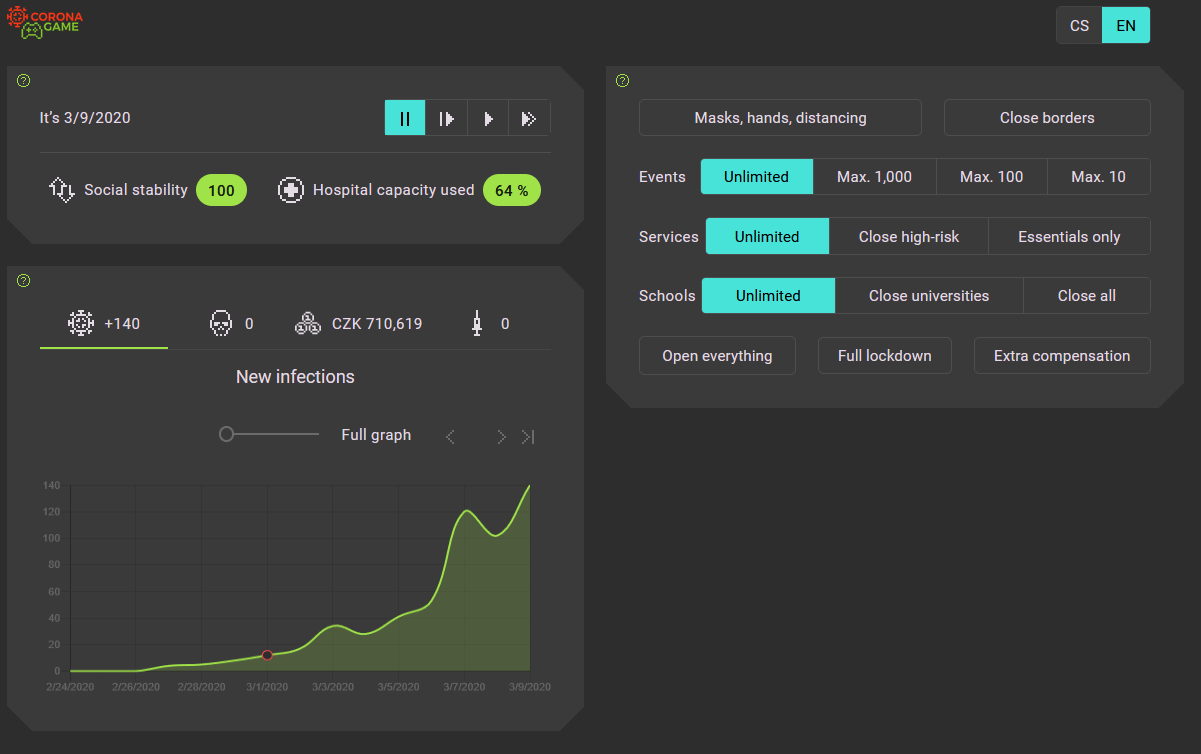This screenshot has width=1201, height=754.
Task: Select Close all schools option
Action: [1086, 296]
